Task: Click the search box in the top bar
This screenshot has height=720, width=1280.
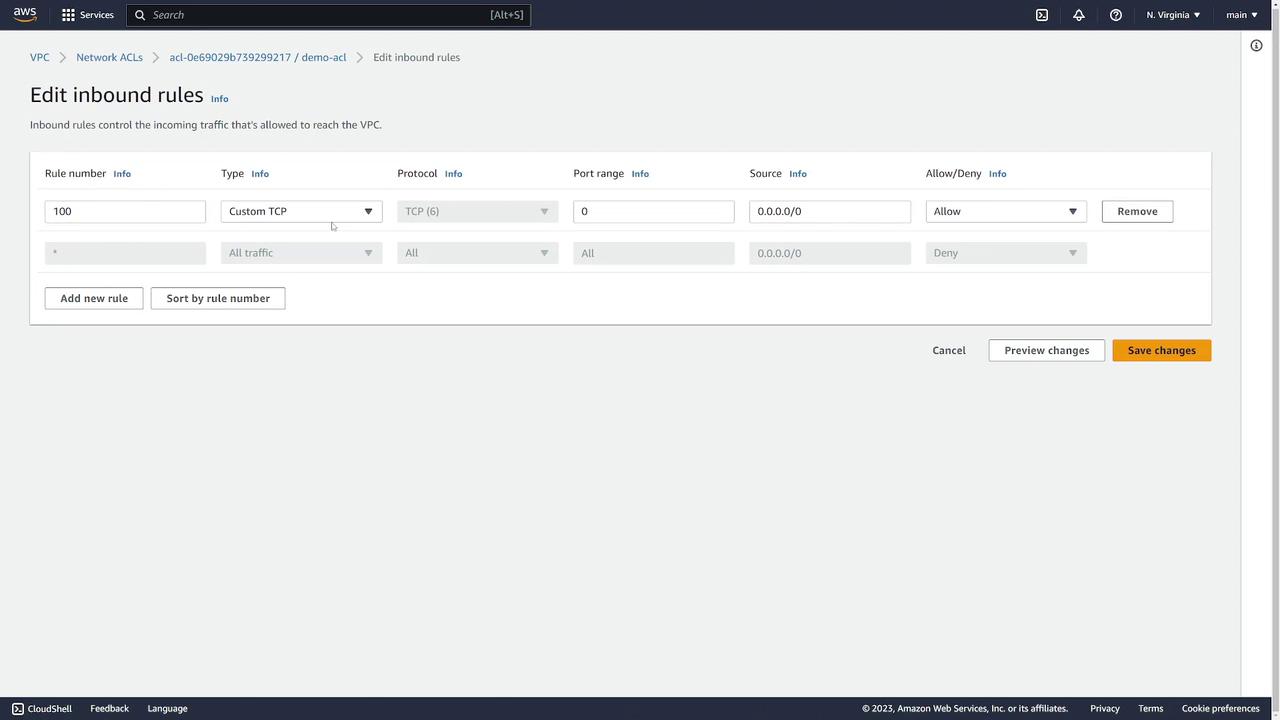Action: [328, 15]
